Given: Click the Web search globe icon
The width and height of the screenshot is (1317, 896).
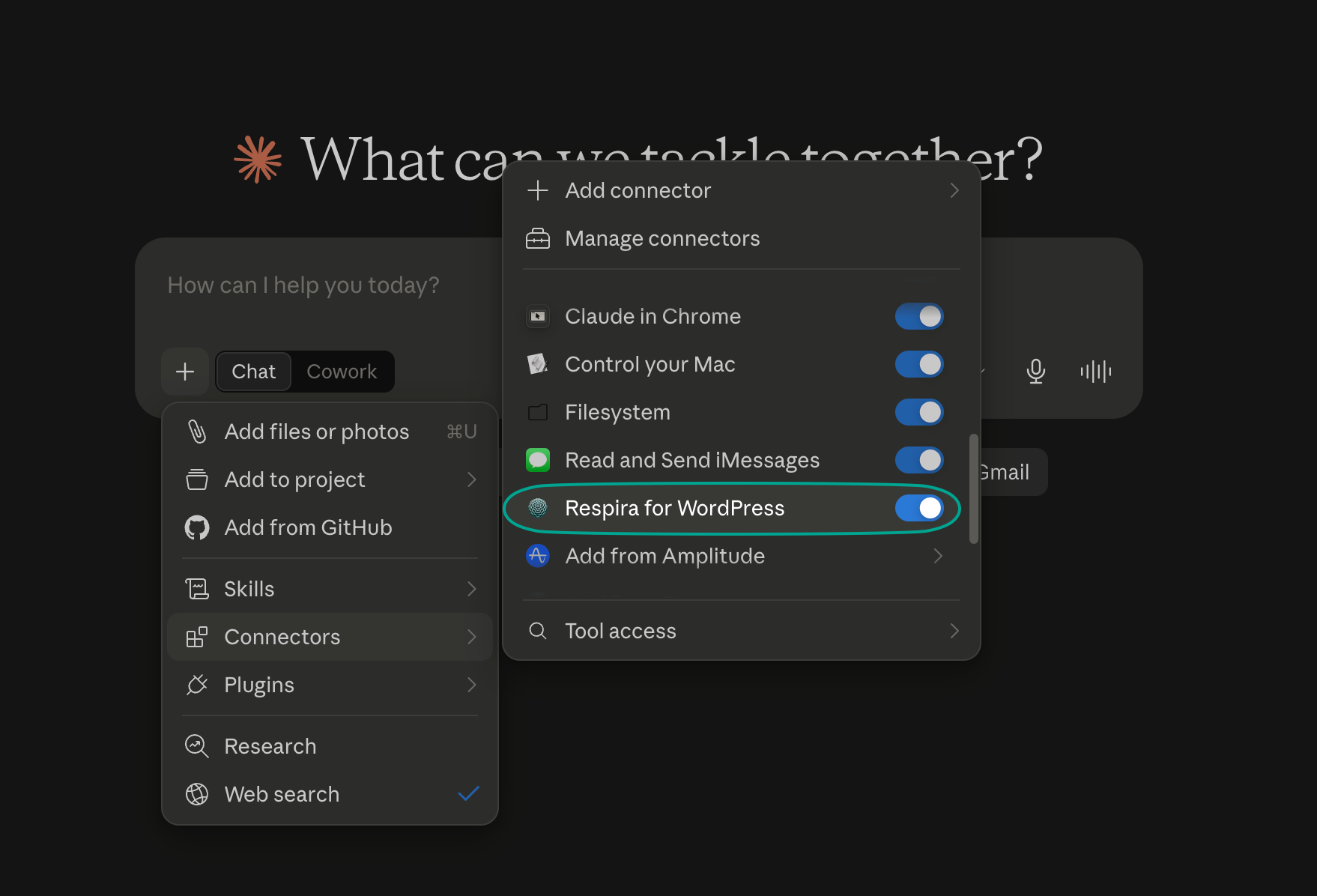Looking at the screenshot, I should pos(197,794).
